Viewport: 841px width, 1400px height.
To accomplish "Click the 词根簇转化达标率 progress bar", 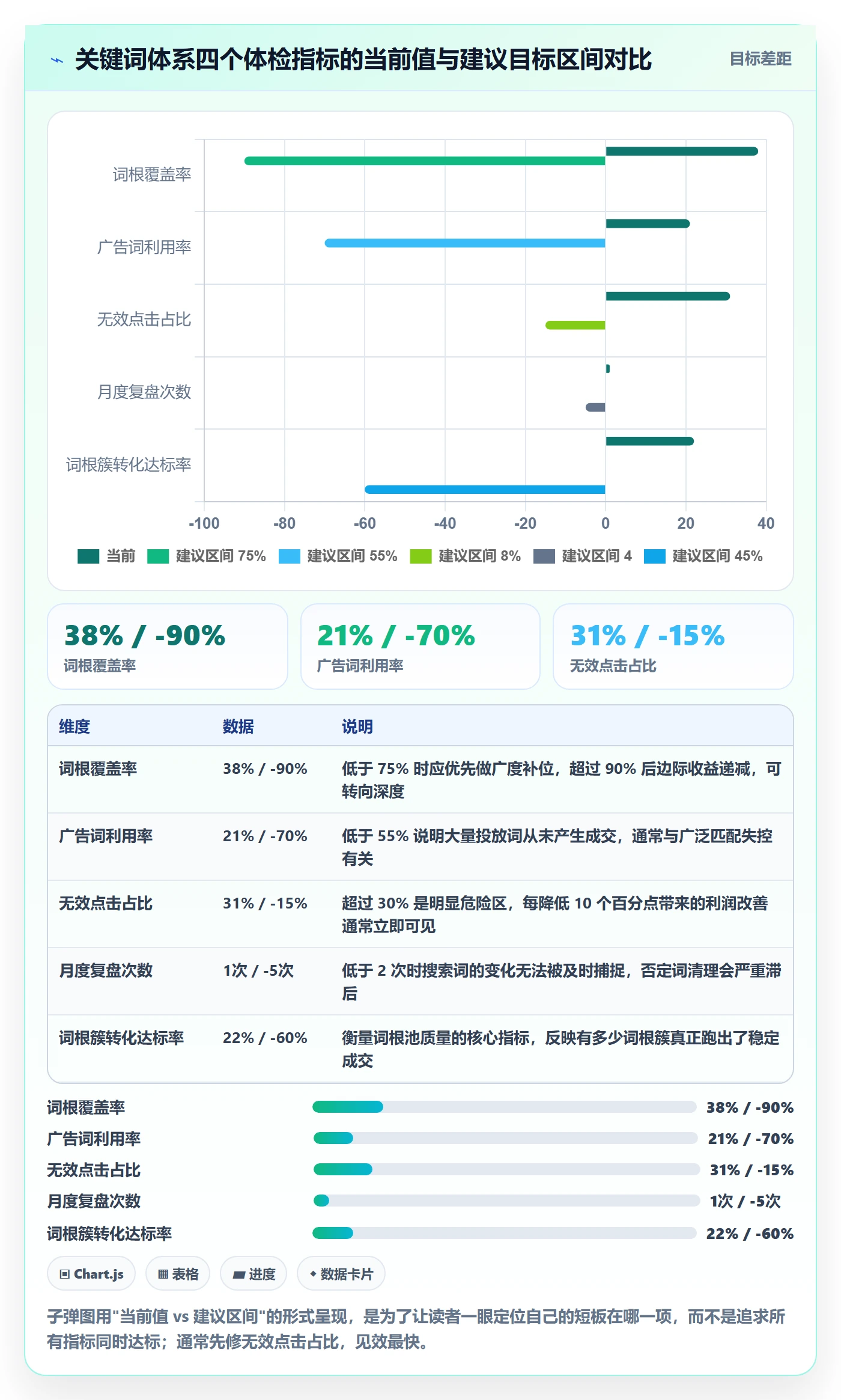I will pos(505,1233).
